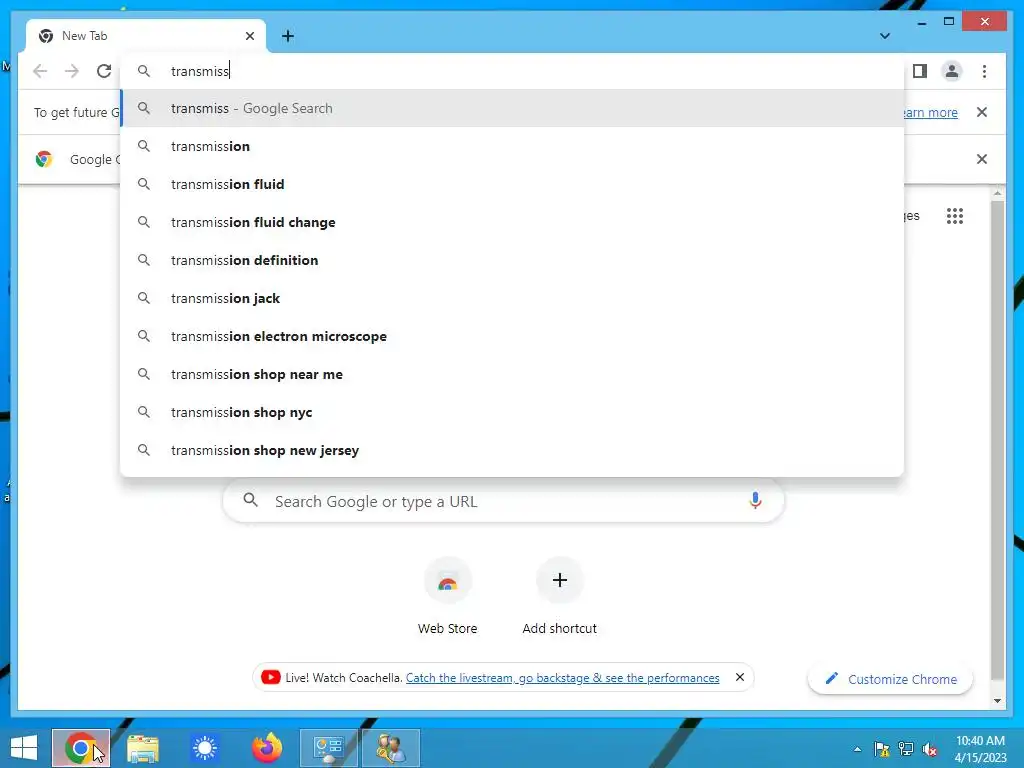Screen dimensions: 1024x768
Task: Open the Google apps grid
Action: click(x=955, y=216)
